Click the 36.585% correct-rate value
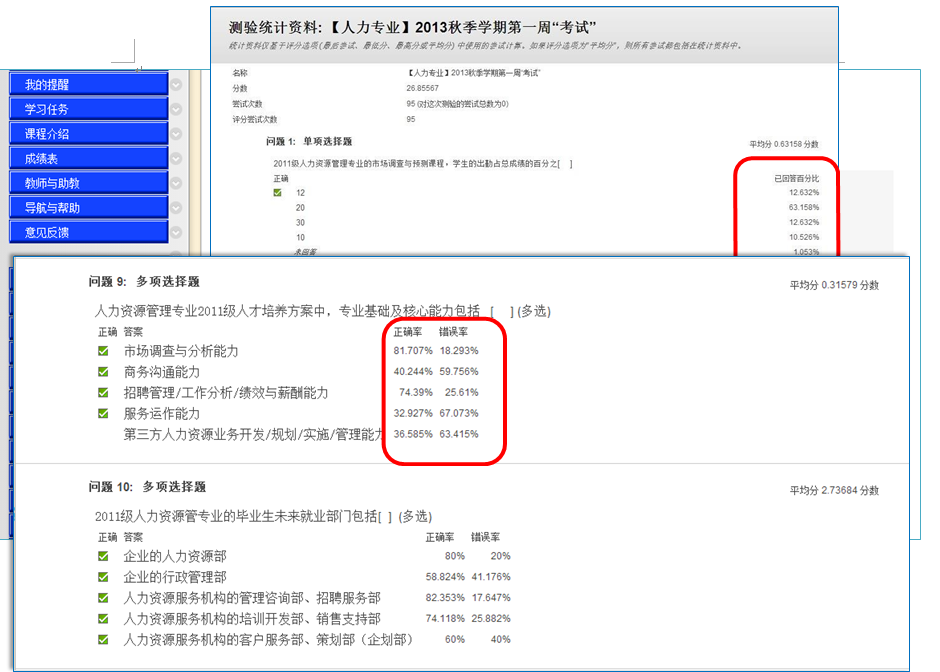940x672 pixels. 413,434
